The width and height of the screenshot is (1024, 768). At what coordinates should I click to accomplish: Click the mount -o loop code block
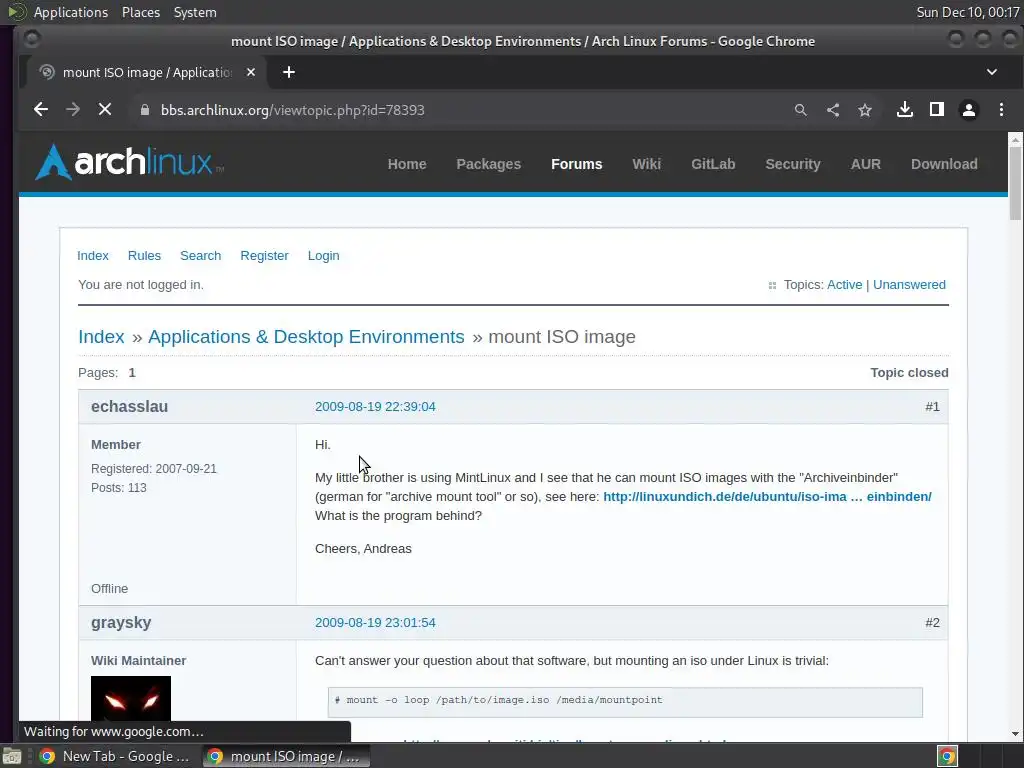(x=625, y=702)
